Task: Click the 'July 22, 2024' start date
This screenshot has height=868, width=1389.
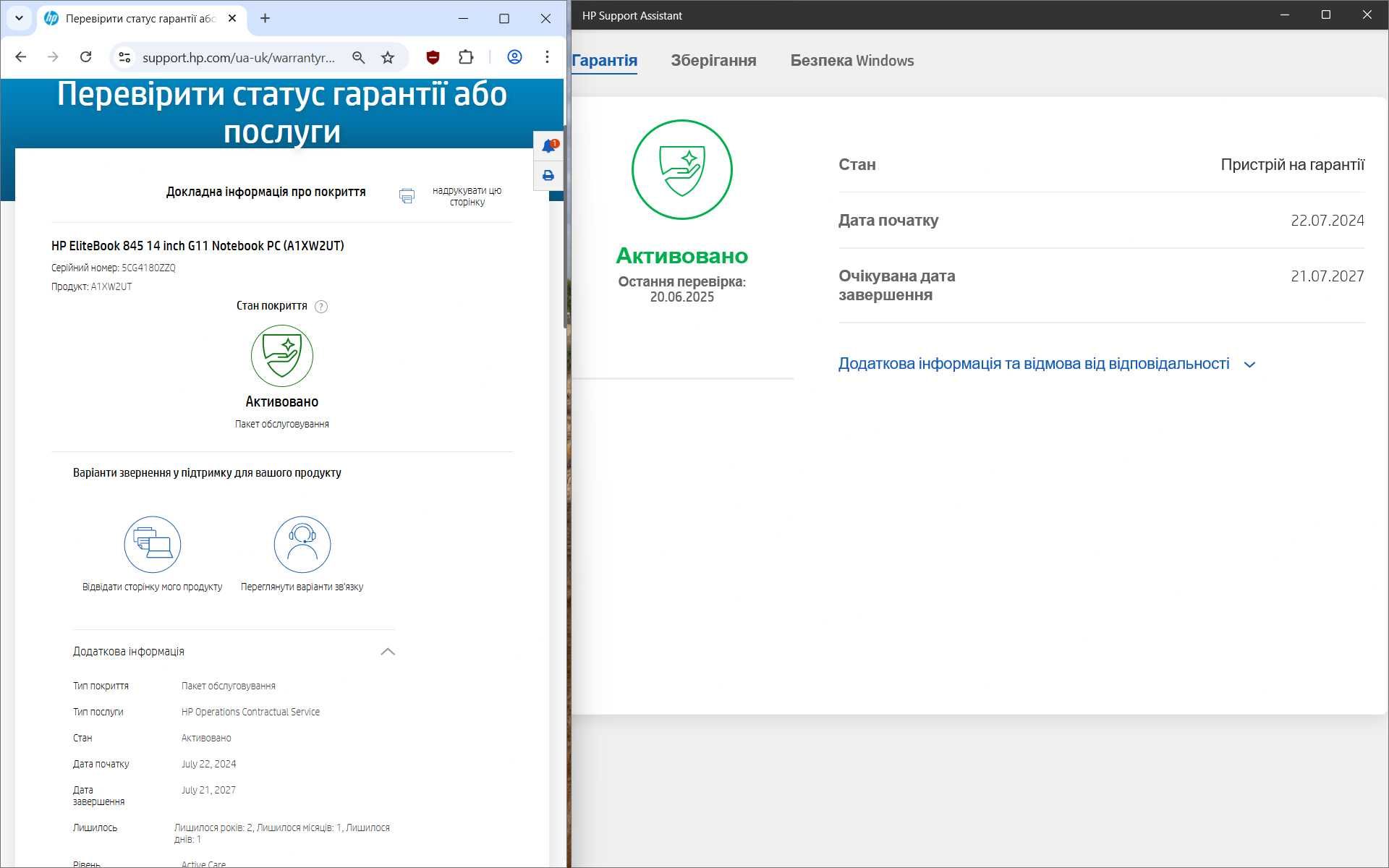Action: pyautogui.click(x=208, y=764)
